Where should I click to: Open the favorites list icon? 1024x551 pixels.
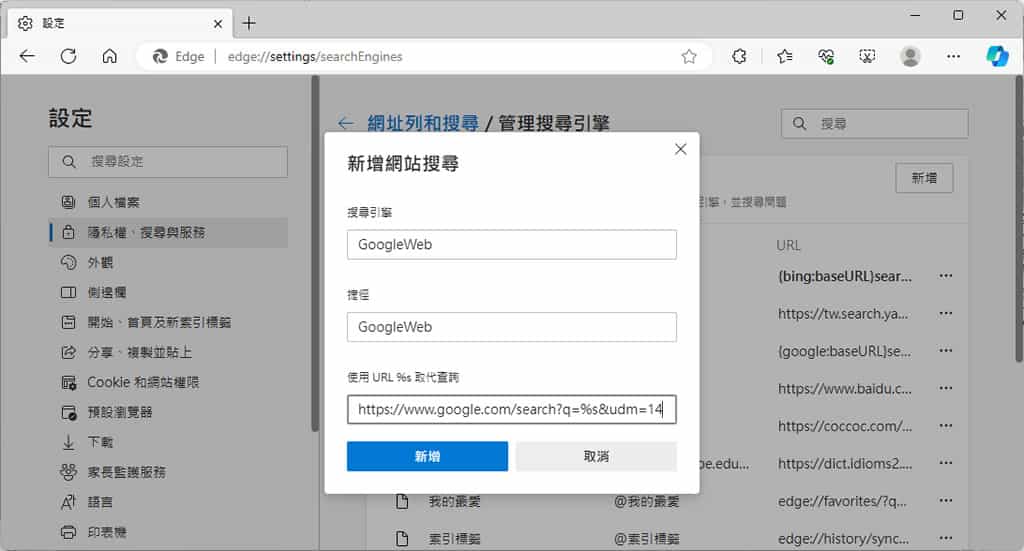[784, 57]
